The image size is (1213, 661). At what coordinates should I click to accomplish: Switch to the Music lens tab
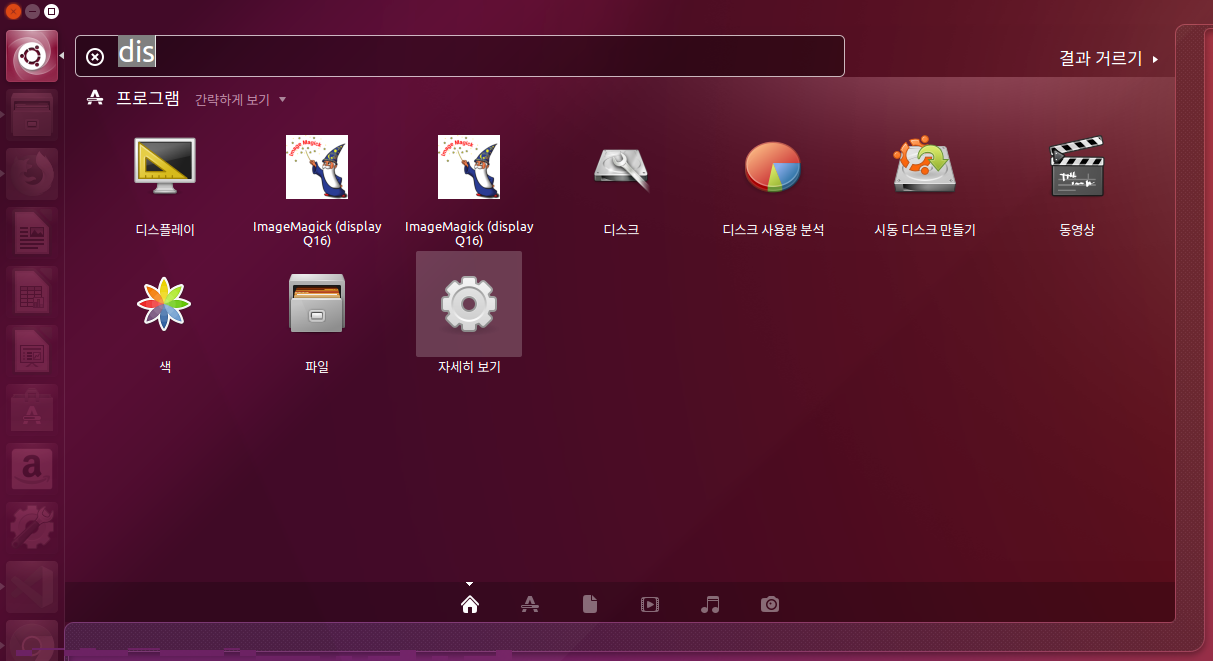click(x=710, y=604)
